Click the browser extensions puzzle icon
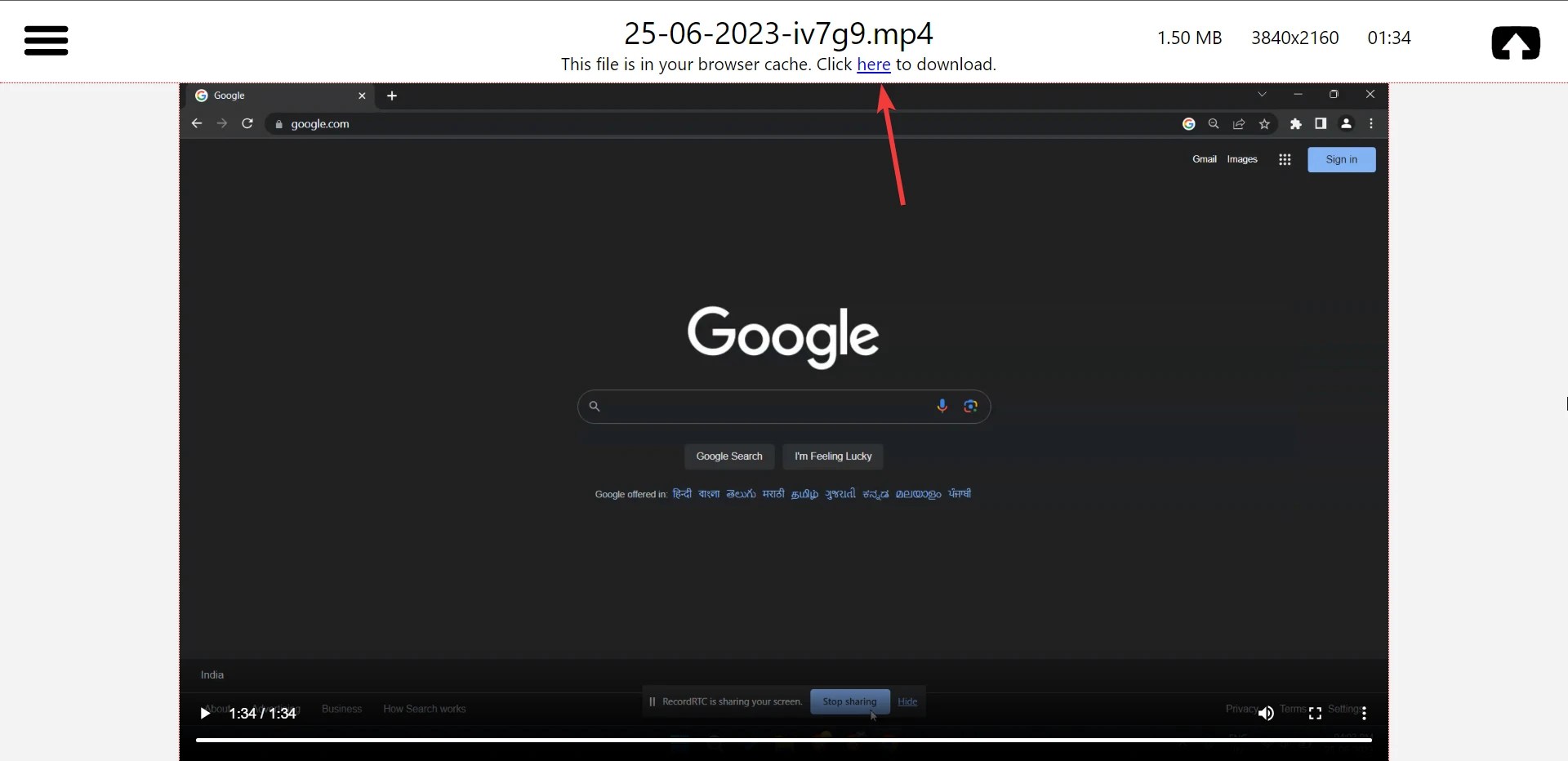The width and height of the screenshot is (1568, 761). [x=1295, y=124]
